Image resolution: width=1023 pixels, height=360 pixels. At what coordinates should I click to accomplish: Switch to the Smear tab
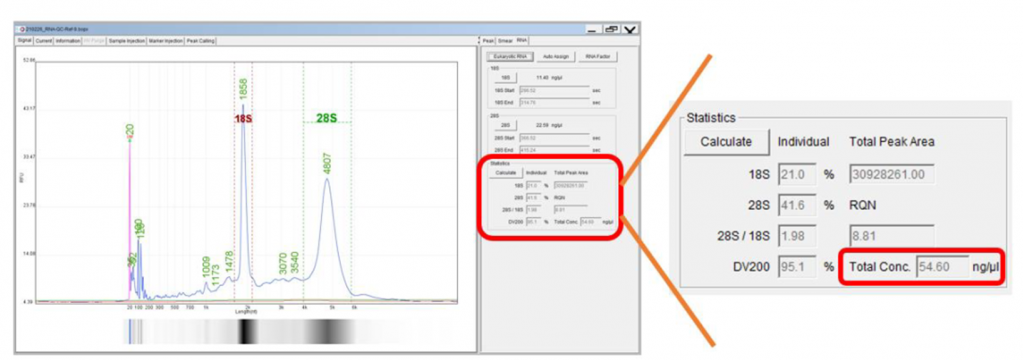505,40
